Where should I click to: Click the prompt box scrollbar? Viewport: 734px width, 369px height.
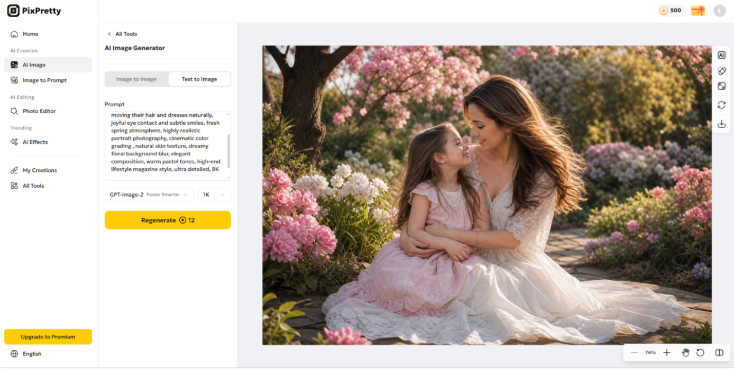click(x=228, y=150)
